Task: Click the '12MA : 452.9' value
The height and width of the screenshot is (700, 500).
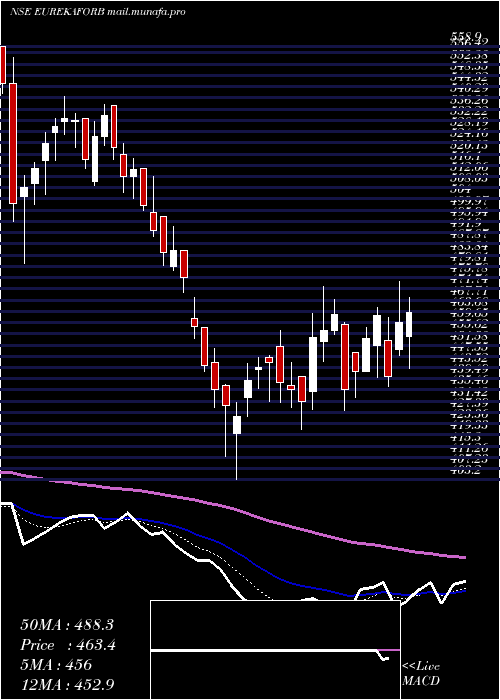Action: tap(68, 684)
